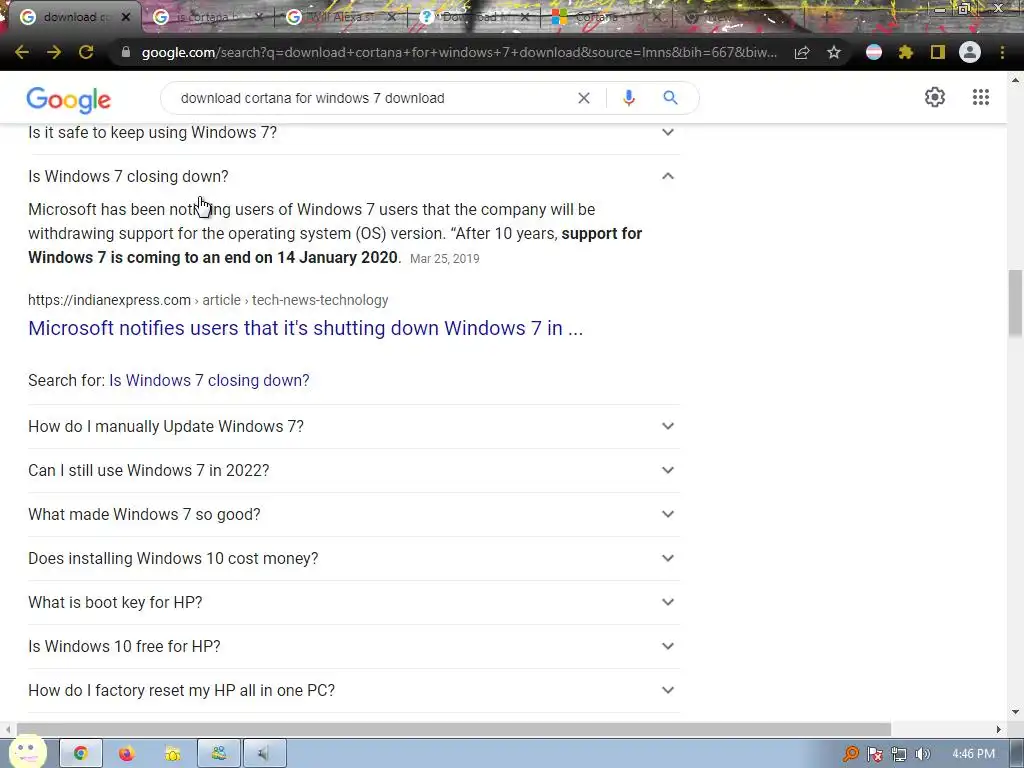Click the taskbar clock showing 4:46 PM
1024x768 pixels.
pyautogui.click(x=973, y=754)
